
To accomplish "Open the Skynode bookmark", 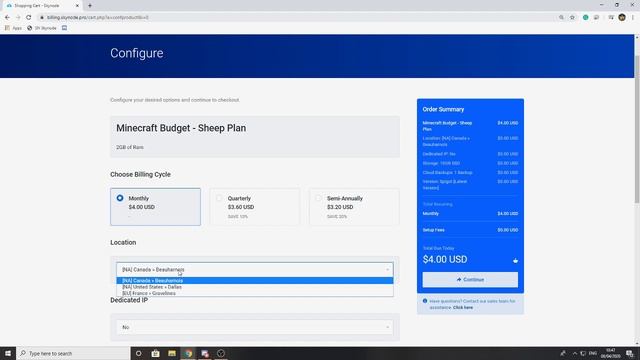I will pos(42,28).
